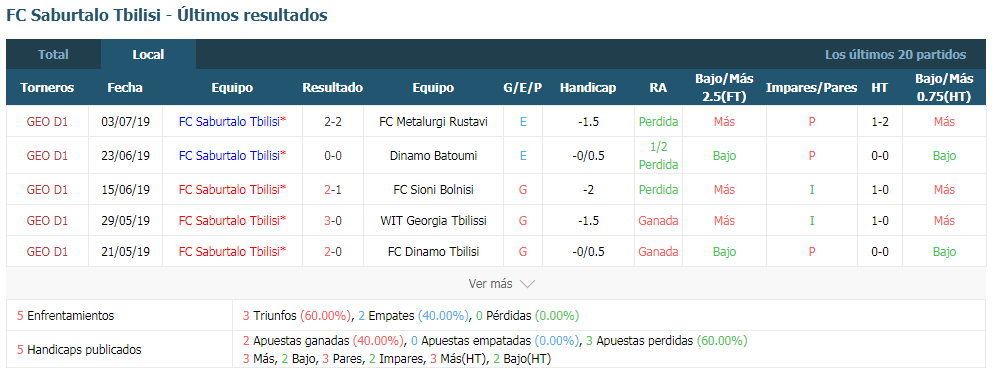Click GEO D1 tournament in first row
This screenshot has height=370, width=997.
(47, 122)
